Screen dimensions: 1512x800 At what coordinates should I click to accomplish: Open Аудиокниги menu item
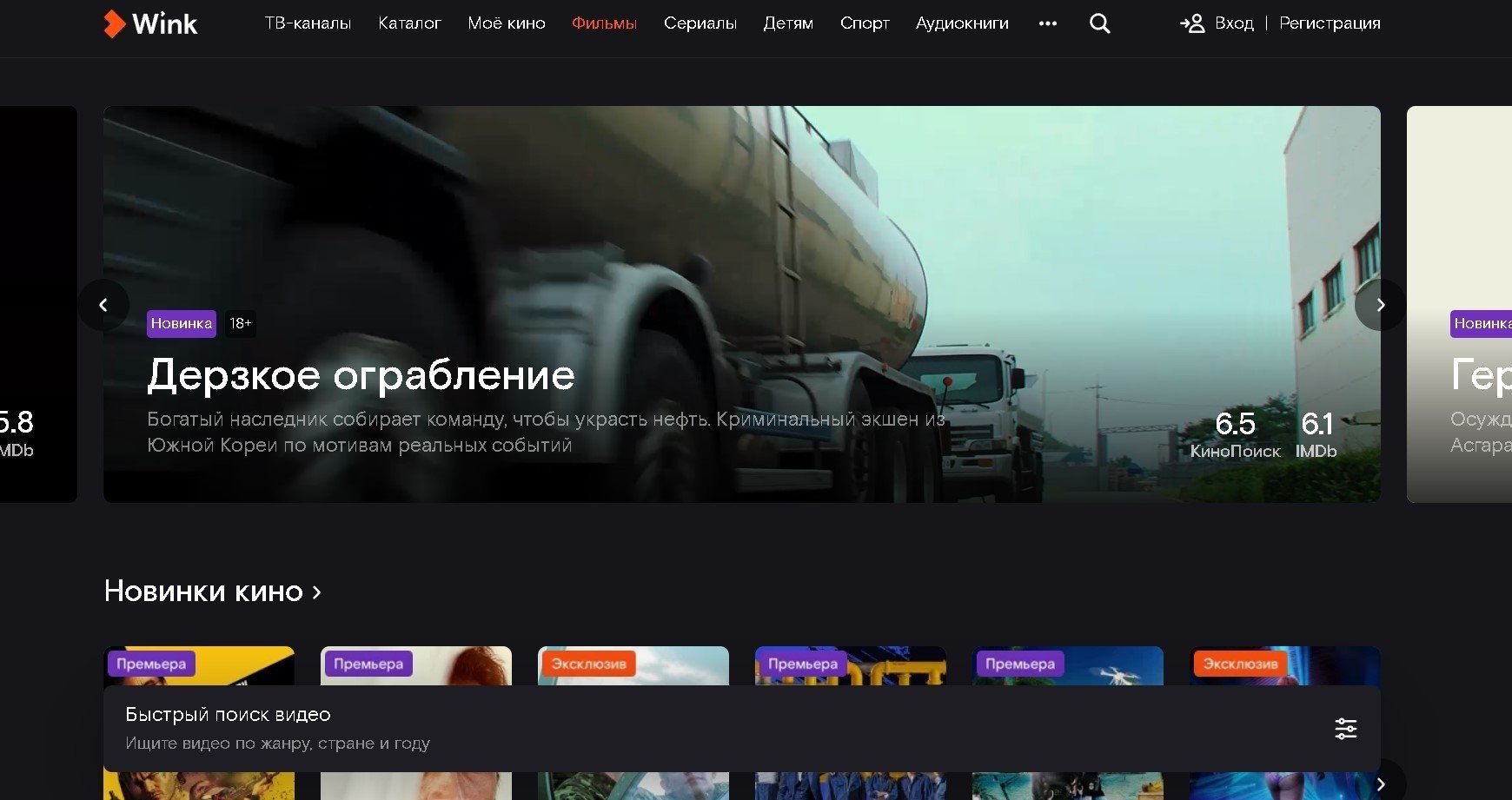[x=962, y=23]
